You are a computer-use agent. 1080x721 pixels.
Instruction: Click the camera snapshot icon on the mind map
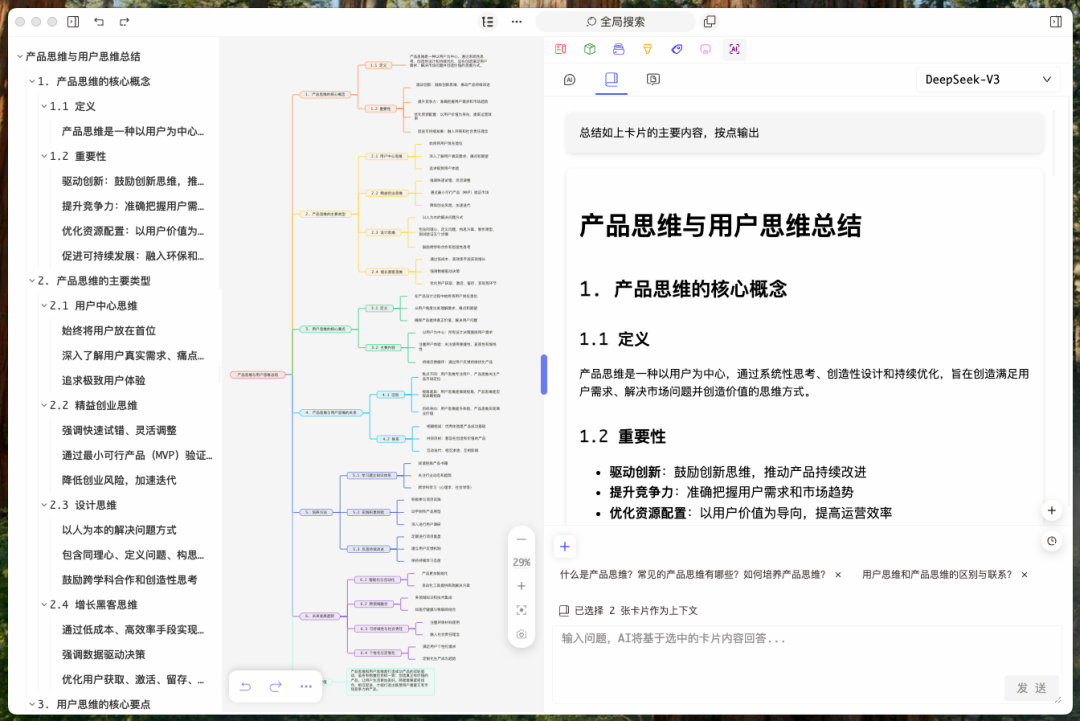[521, 634]
